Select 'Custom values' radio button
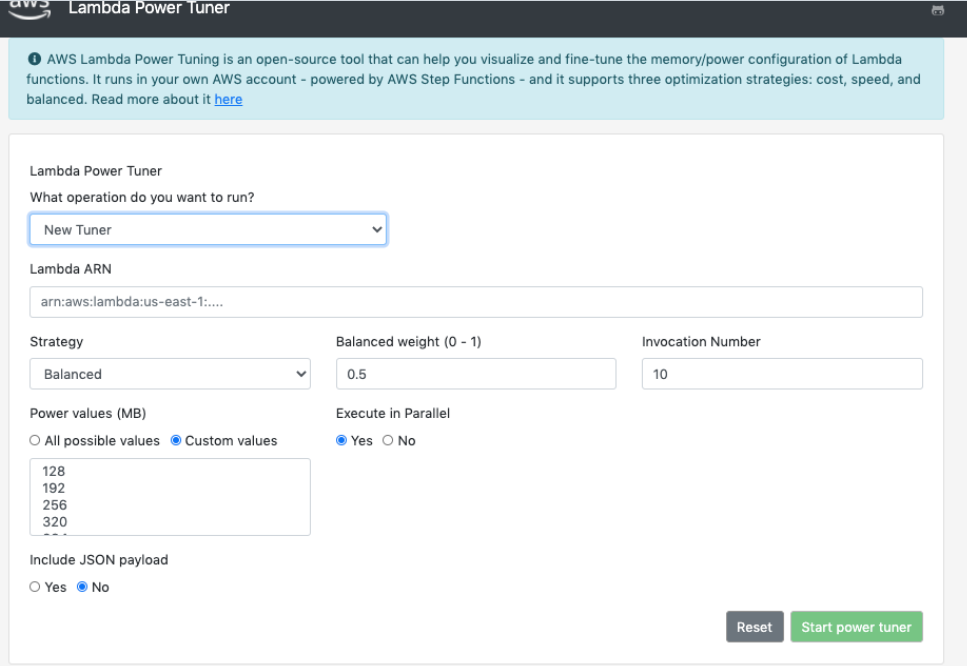Viewport: 967px width, 666px height. (x=176, y=440)
